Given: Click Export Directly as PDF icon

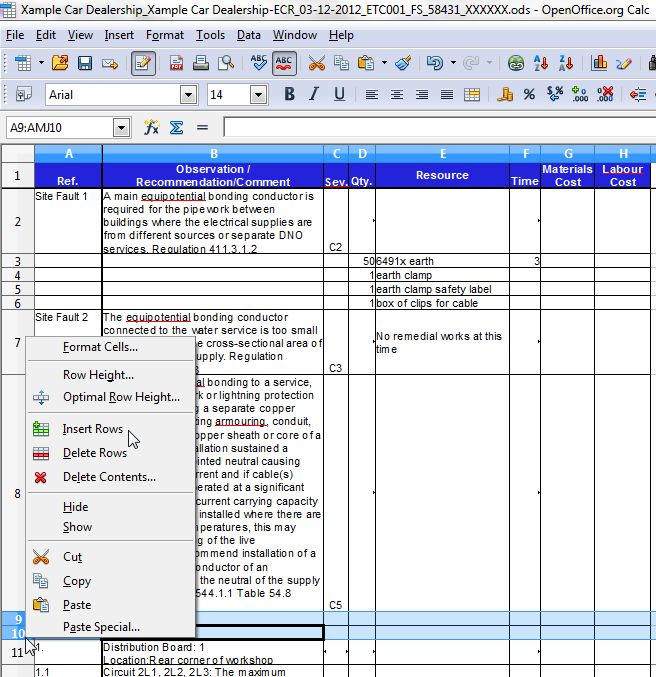Looking at the screenshot, I should [x=176, y=63].
